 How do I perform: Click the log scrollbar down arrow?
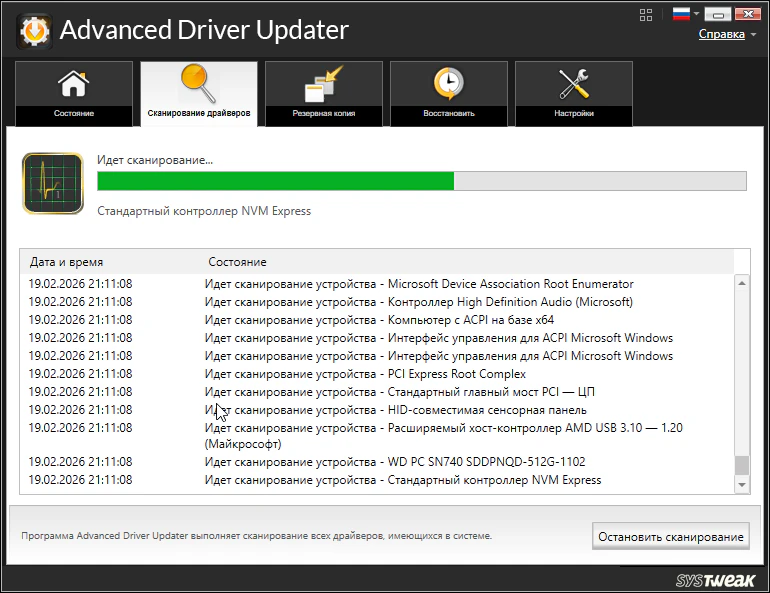point(741,484)
